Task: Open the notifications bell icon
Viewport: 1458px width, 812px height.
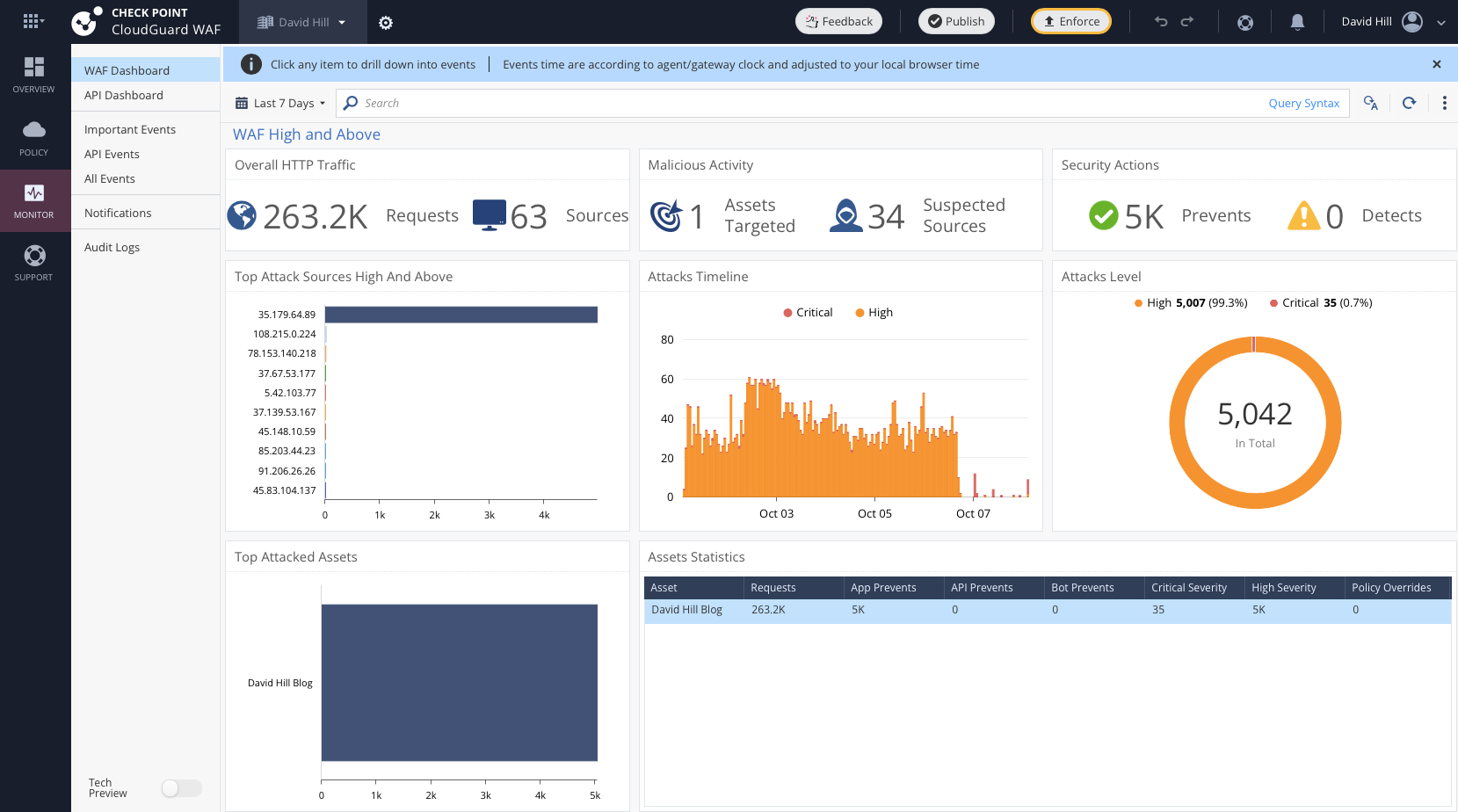Action: point(1297,23)
